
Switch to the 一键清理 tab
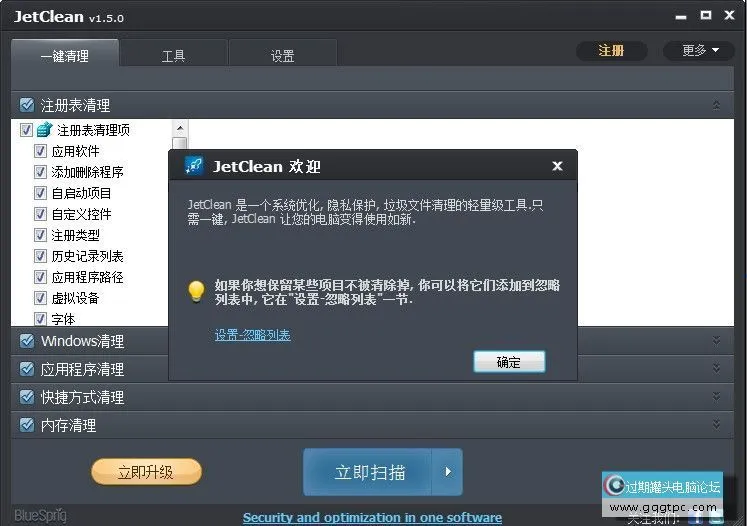coord(65,55)
